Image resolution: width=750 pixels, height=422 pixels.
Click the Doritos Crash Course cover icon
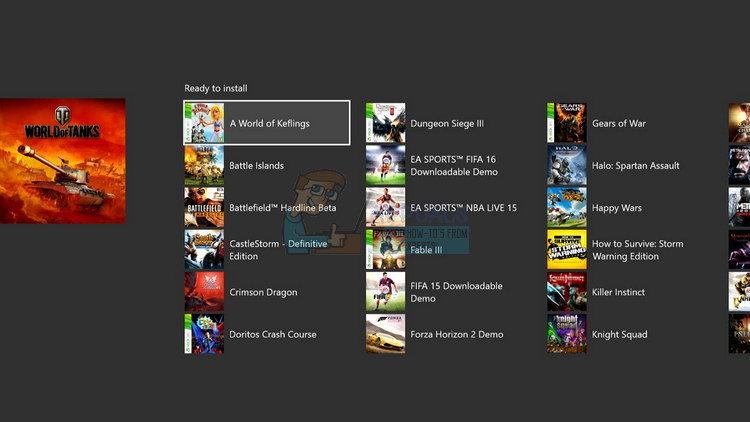pos(204,334)
